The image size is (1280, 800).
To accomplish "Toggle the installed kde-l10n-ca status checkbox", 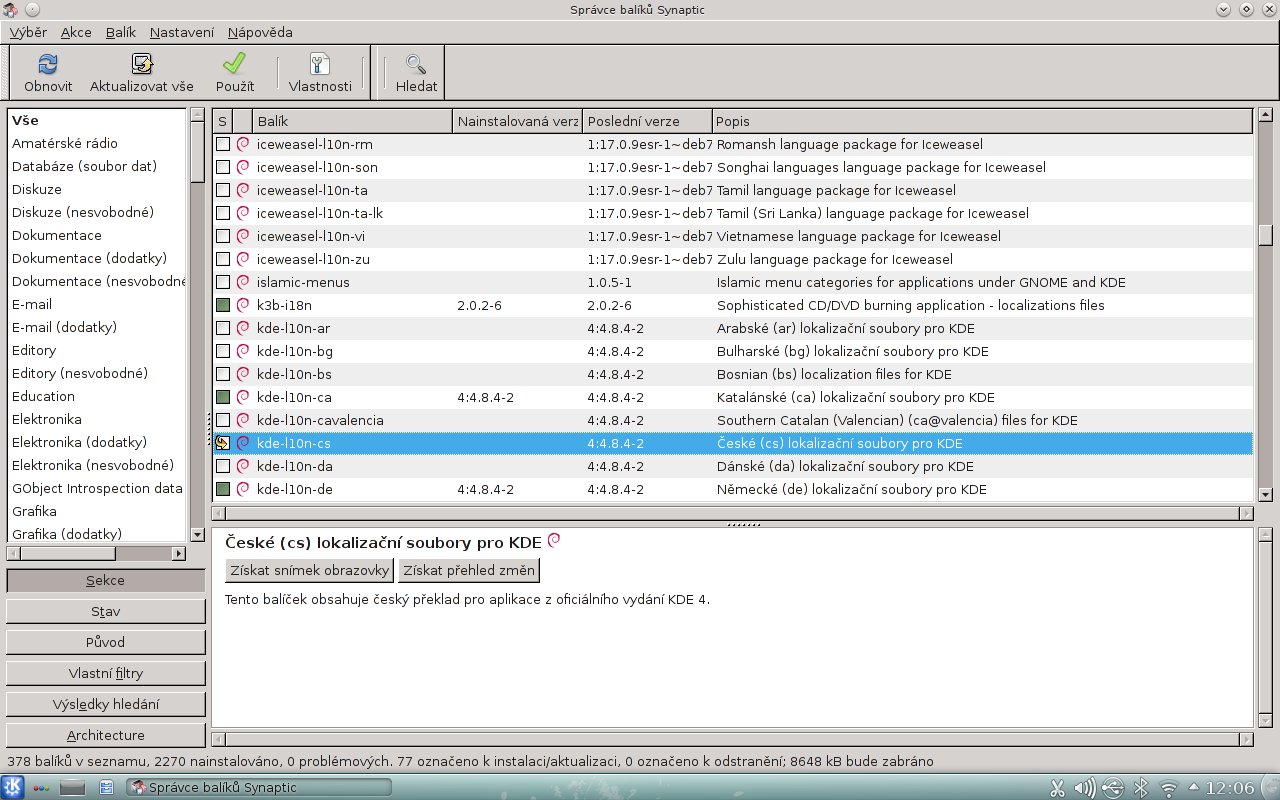I will 223,397.
